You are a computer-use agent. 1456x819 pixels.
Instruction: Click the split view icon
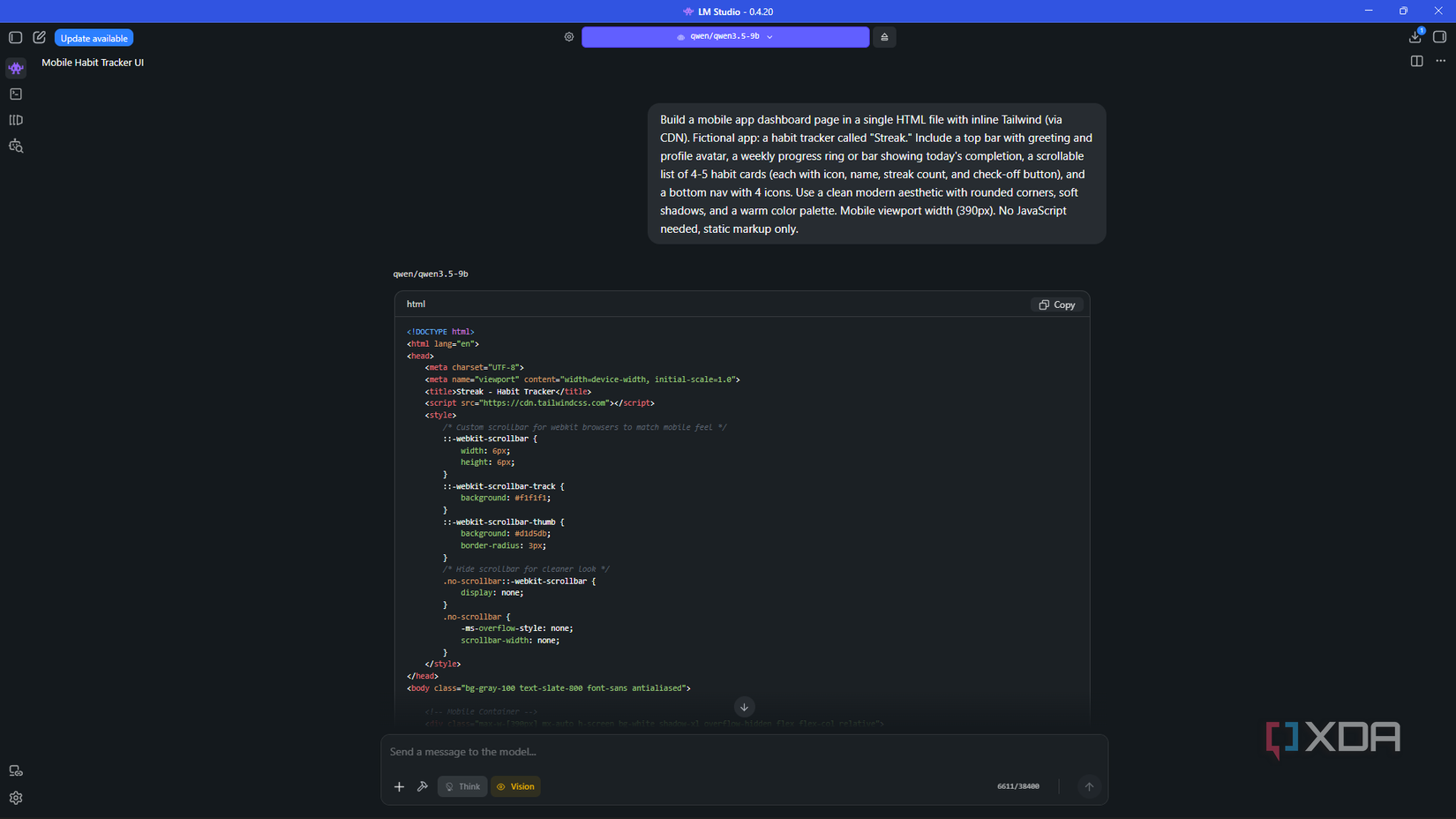[x=1417, y=61]
